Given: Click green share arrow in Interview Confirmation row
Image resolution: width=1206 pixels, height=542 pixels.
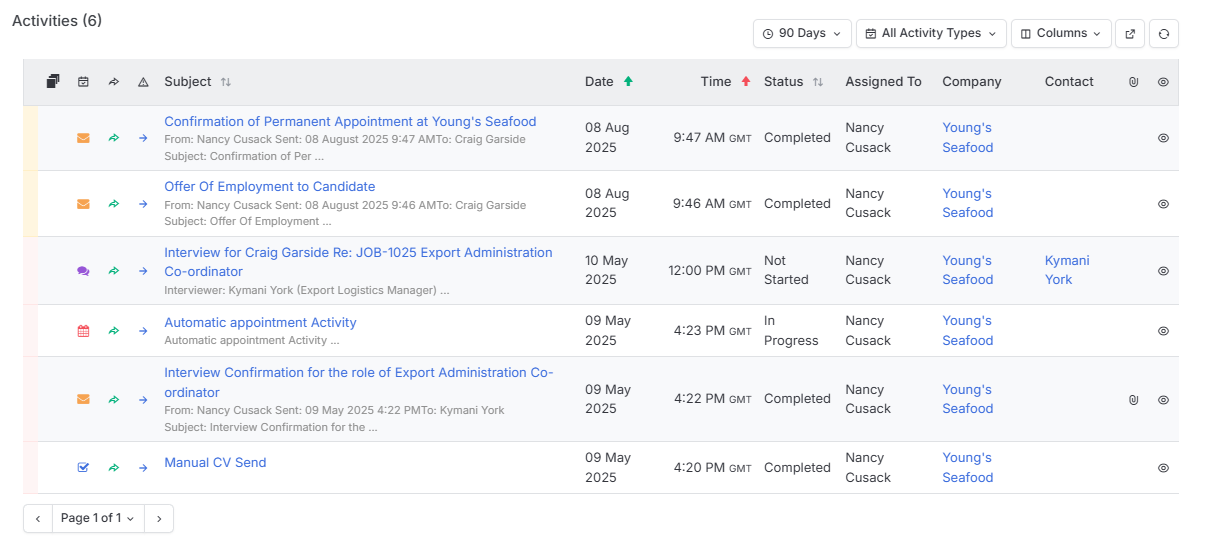Looking at the screenshot, I should [113, 399].
